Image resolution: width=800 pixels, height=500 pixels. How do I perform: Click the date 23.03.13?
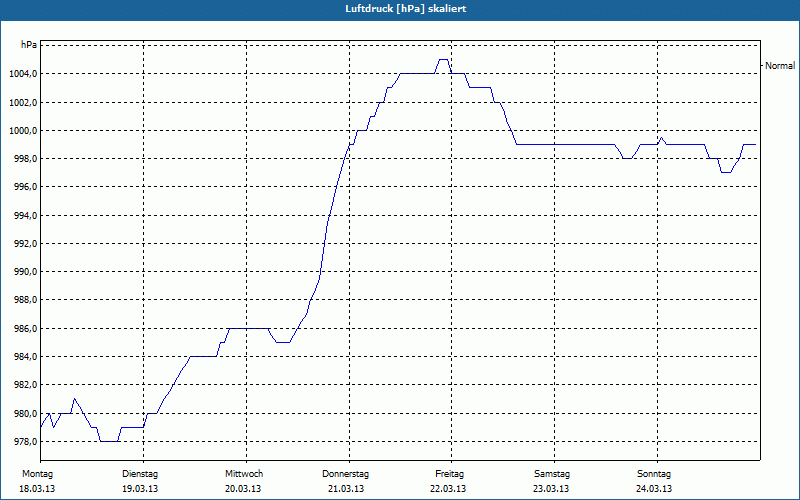point(551,489)
